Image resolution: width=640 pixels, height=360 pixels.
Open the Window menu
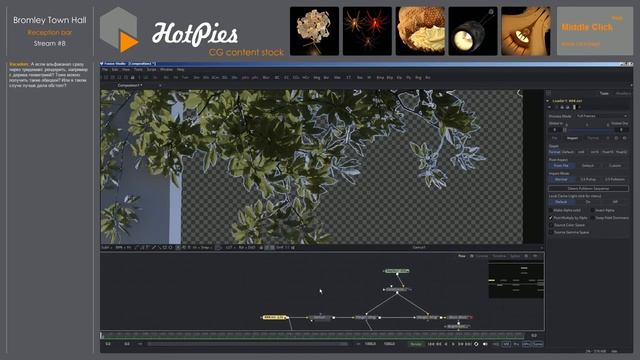click(166, 70)
